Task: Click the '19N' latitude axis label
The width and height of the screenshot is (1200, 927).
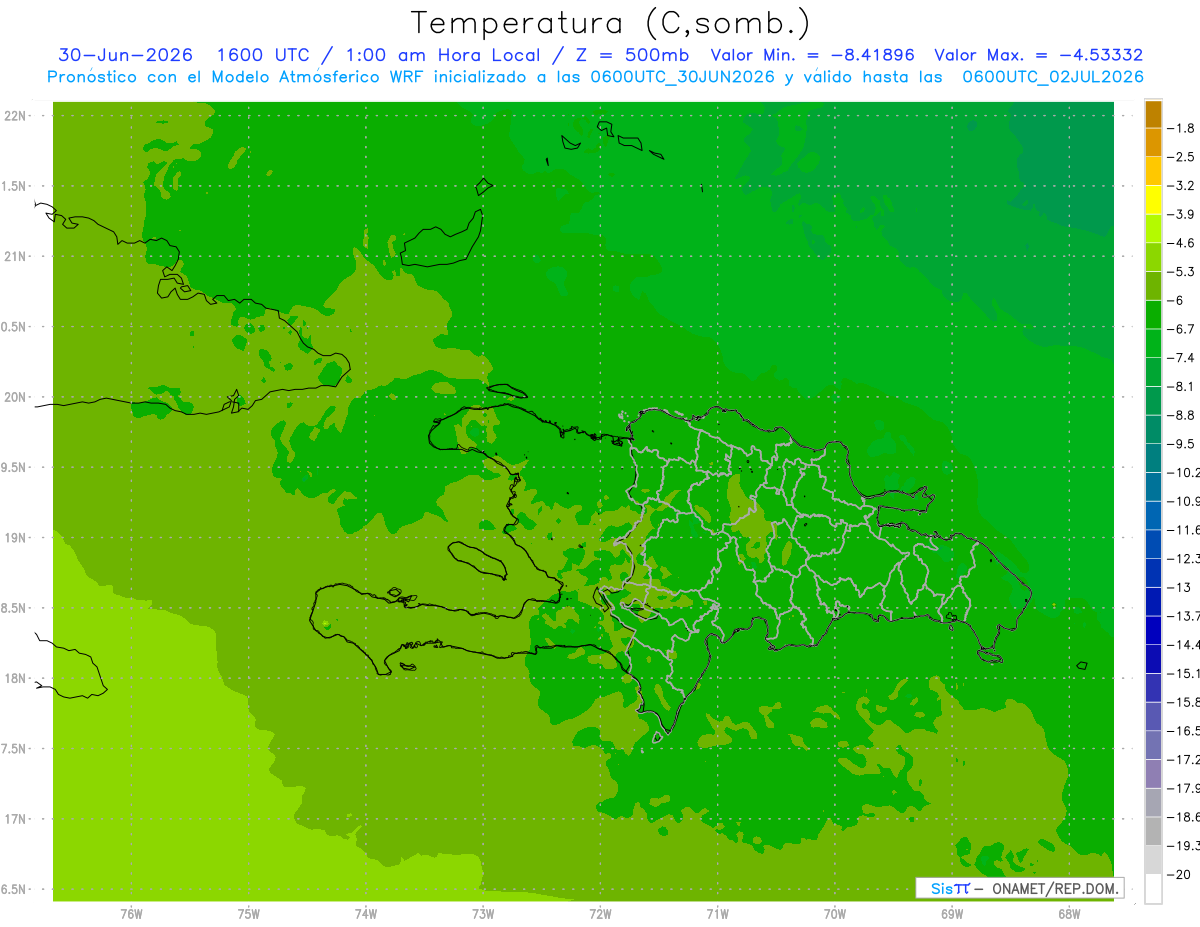Action: 17,538
